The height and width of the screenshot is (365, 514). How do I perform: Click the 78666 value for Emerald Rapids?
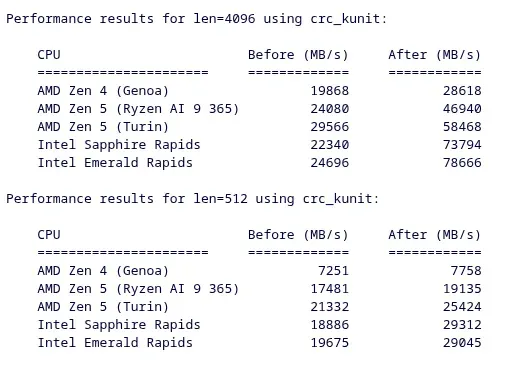pyautogui.click(x=462, y=163)
